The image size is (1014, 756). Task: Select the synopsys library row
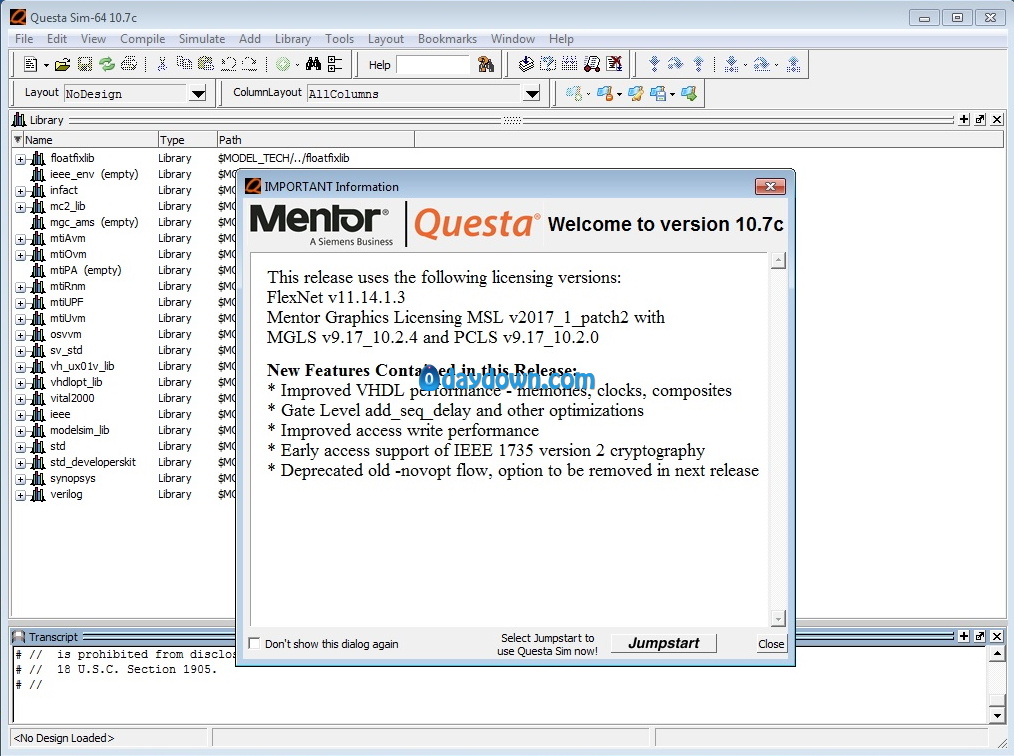click(72, 479)
